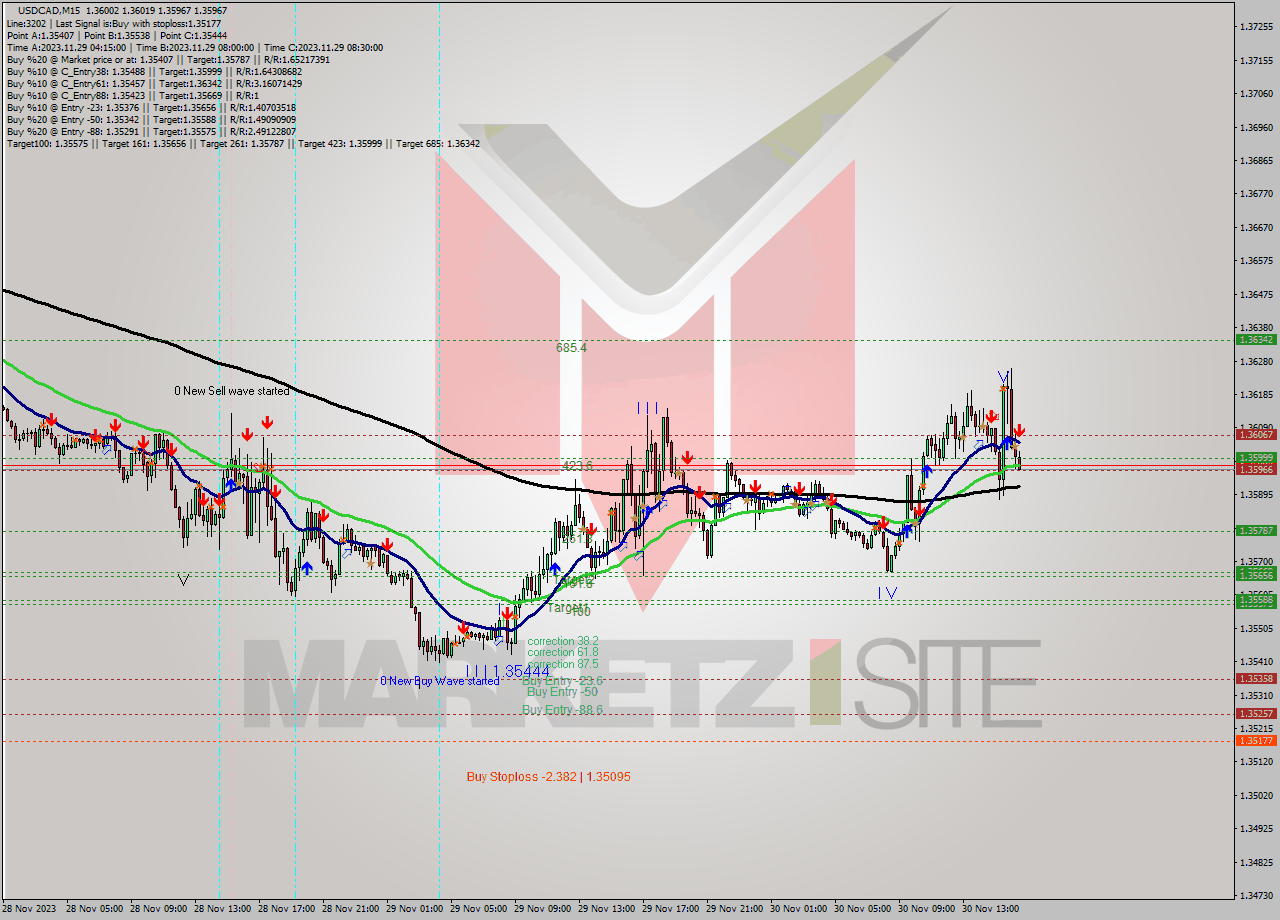Click the 1.36770 label on price axis

click(x=1256, y=194)
